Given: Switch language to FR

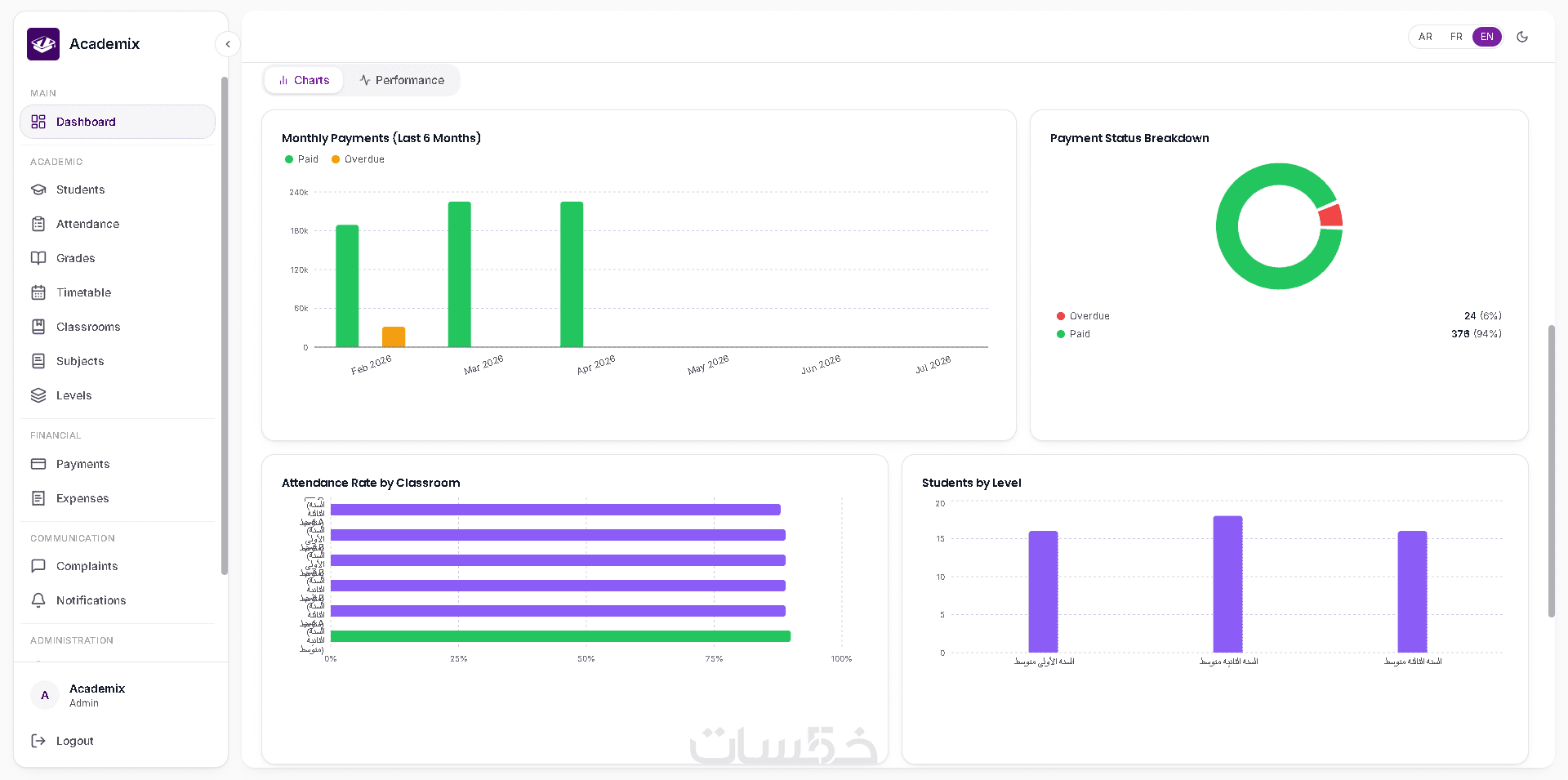Looking at the screenshot, I should (1456, 37).
